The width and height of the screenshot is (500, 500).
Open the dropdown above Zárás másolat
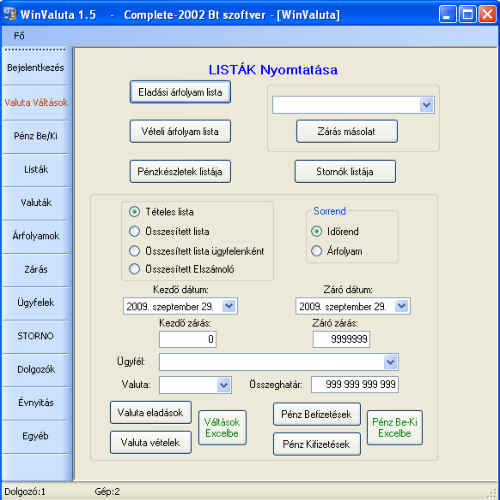click(x=426, y=105)
